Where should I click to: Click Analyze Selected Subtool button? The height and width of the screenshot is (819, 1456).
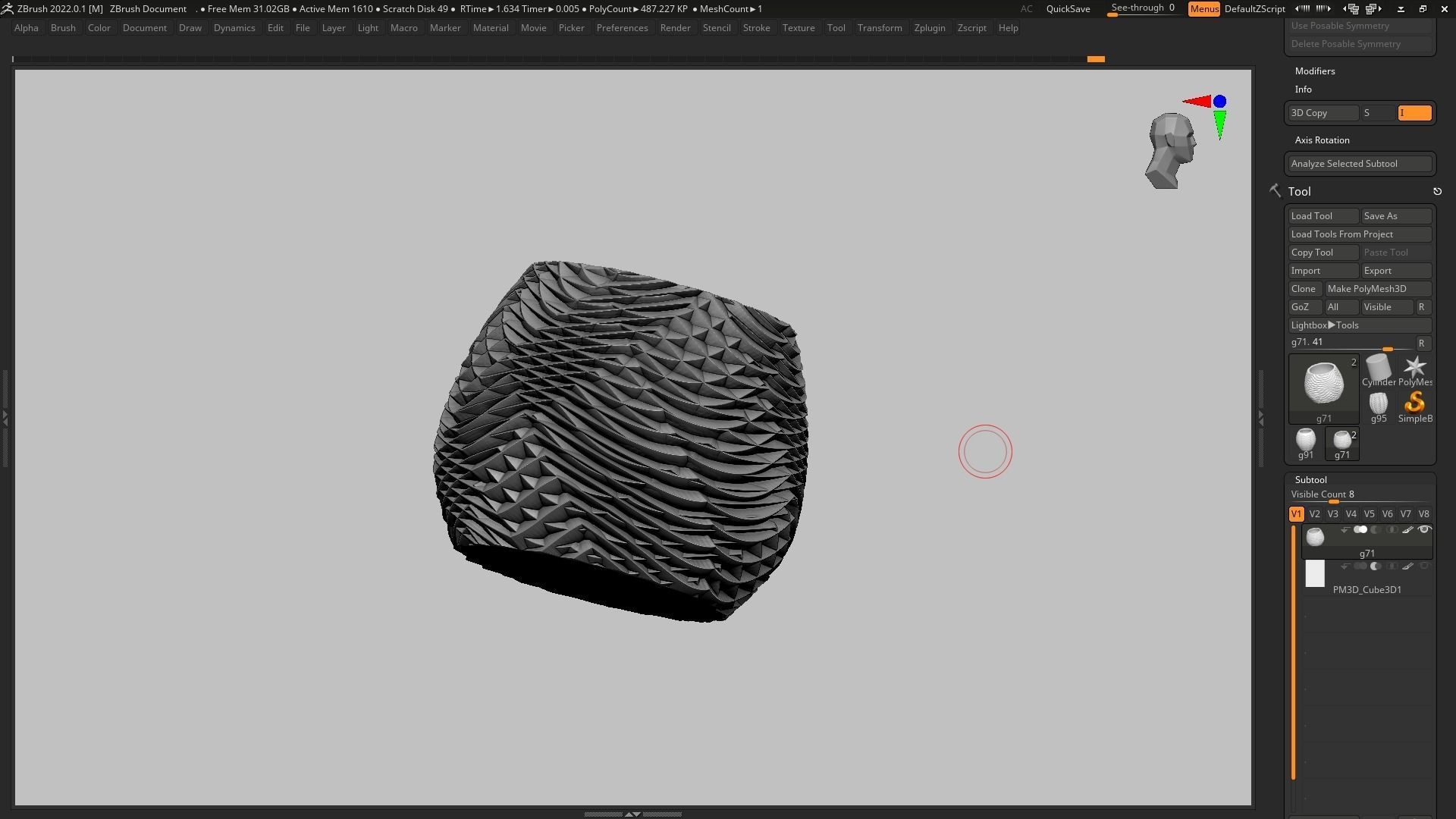[x=1360, y=164]
